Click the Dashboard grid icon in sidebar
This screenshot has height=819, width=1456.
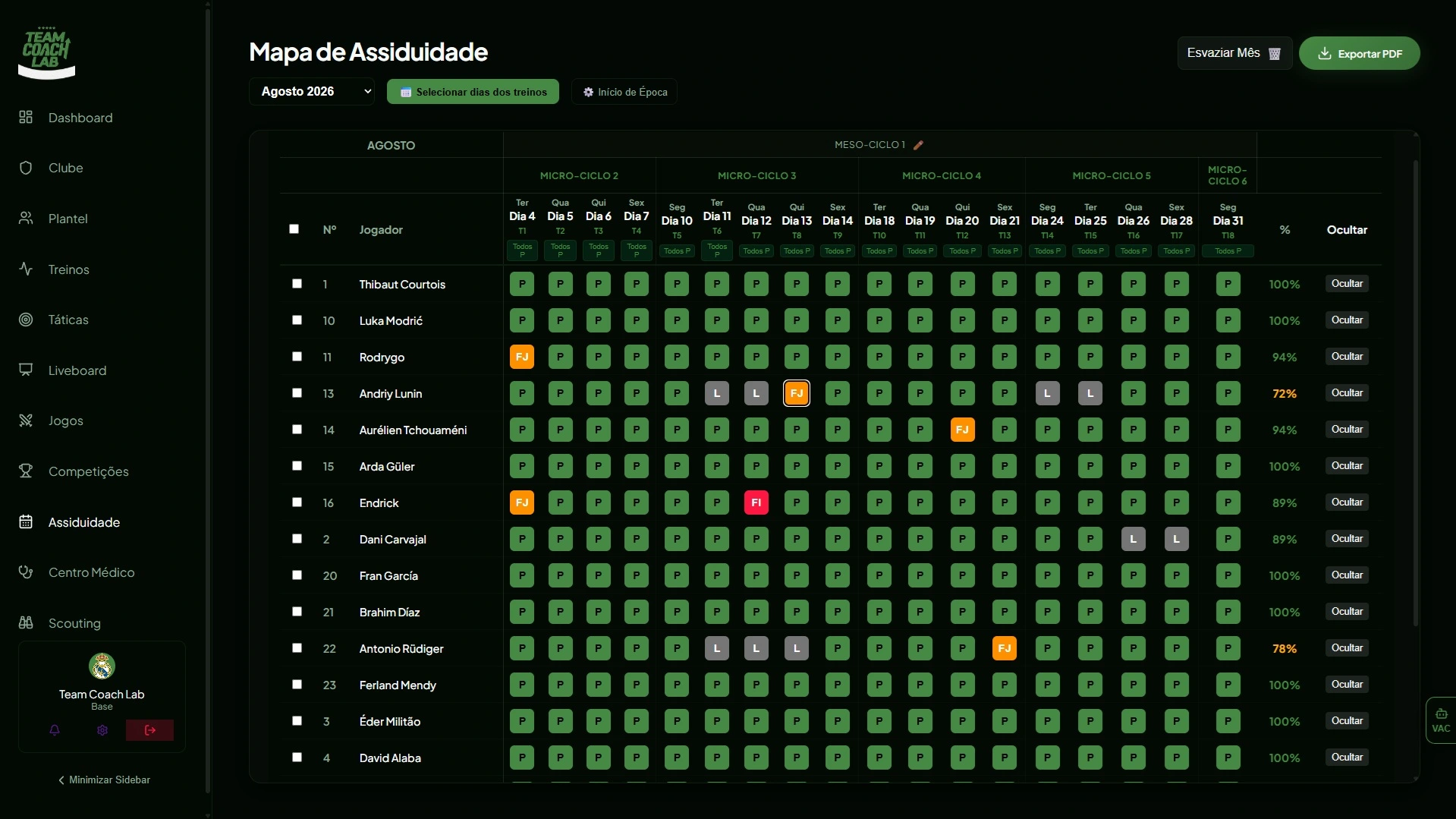(26, 117)
